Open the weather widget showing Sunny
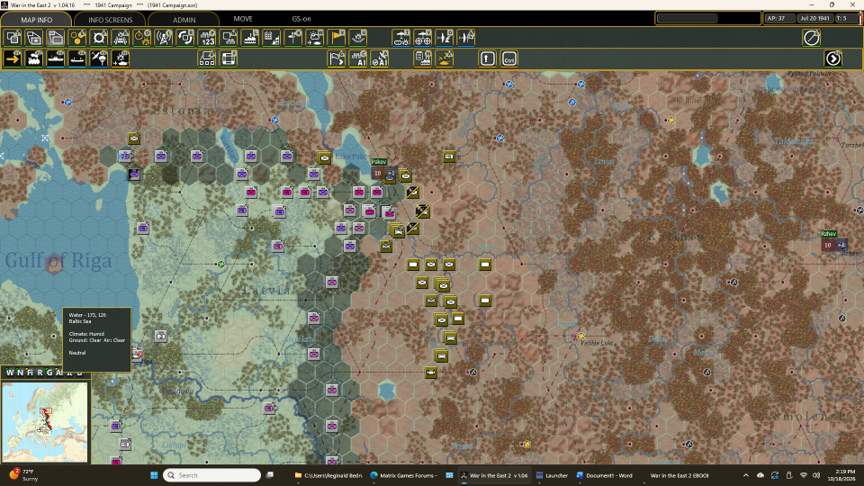Viewport: 864px width, 486px height. point(23,475)
